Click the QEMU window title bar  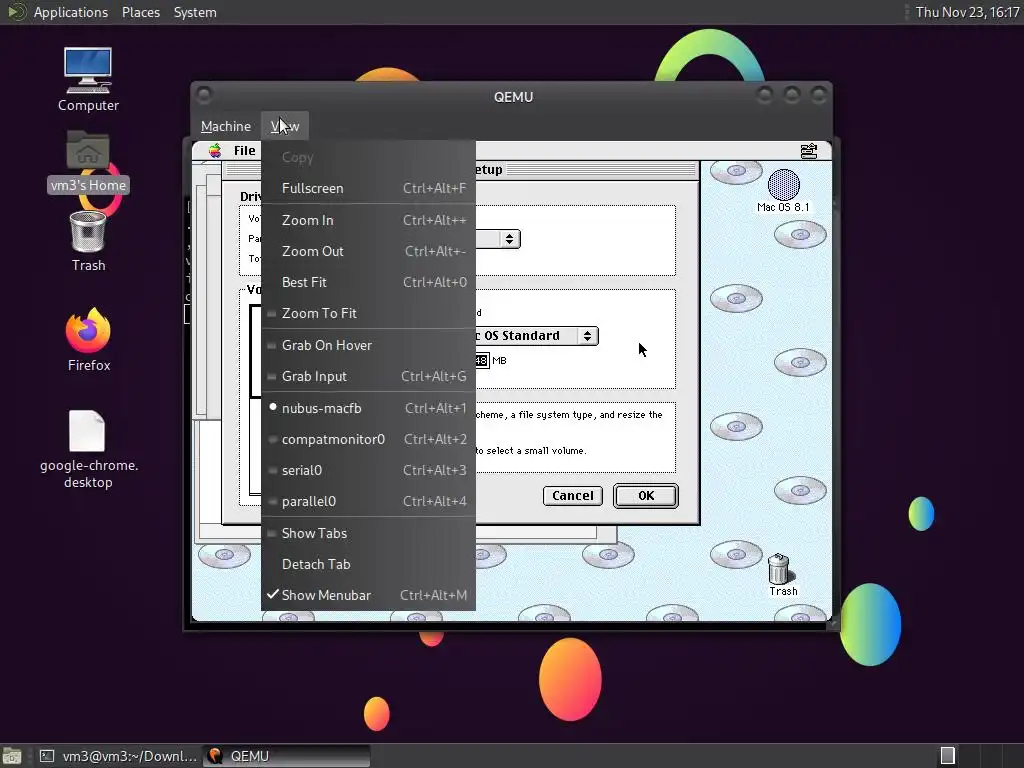pos(513,97)
